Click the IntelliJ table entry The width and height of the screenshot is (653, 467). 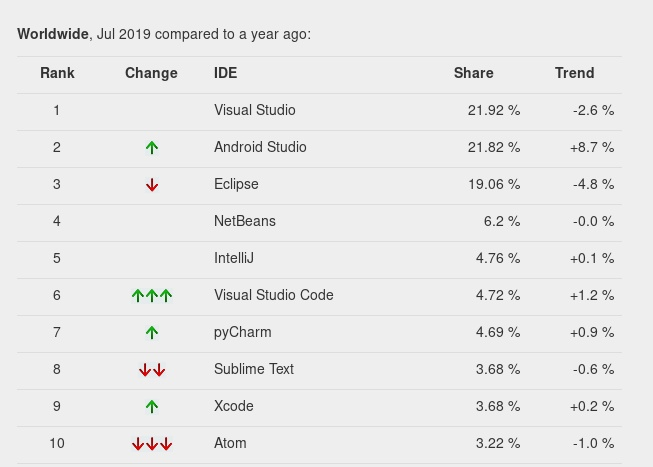point(233,258)
